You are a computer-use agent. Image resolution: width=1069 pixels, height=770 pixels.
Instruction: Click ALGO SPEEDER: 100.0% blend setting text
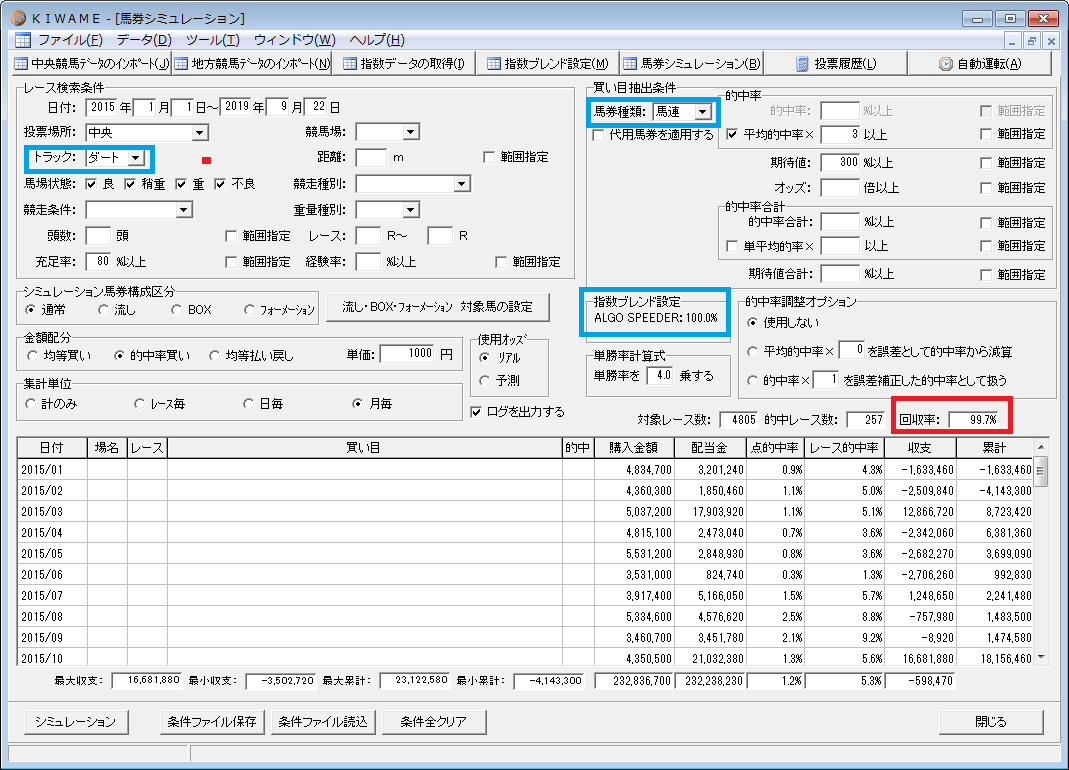point(656,318)
